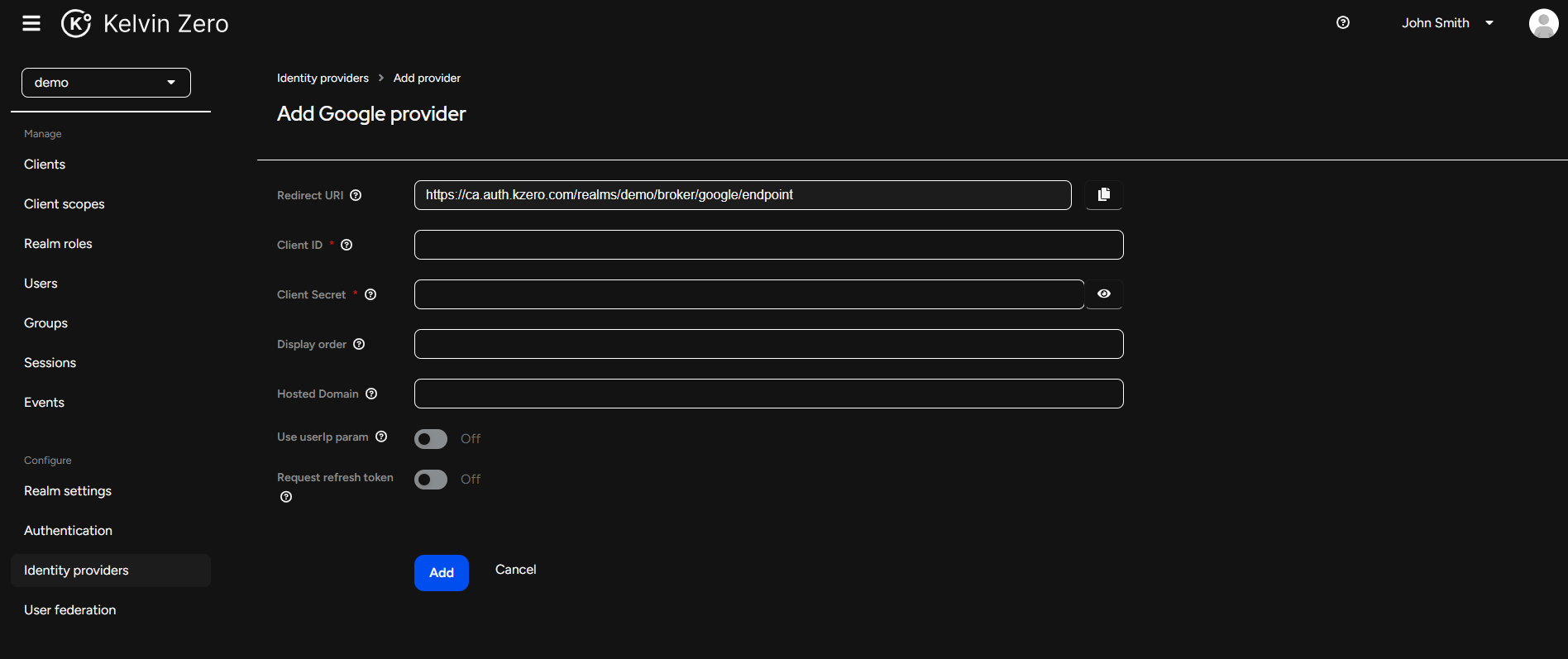Click the Kelvin Zero logo
The height and width of the screenshot is (659, 1568).
(x=145, y=23)
